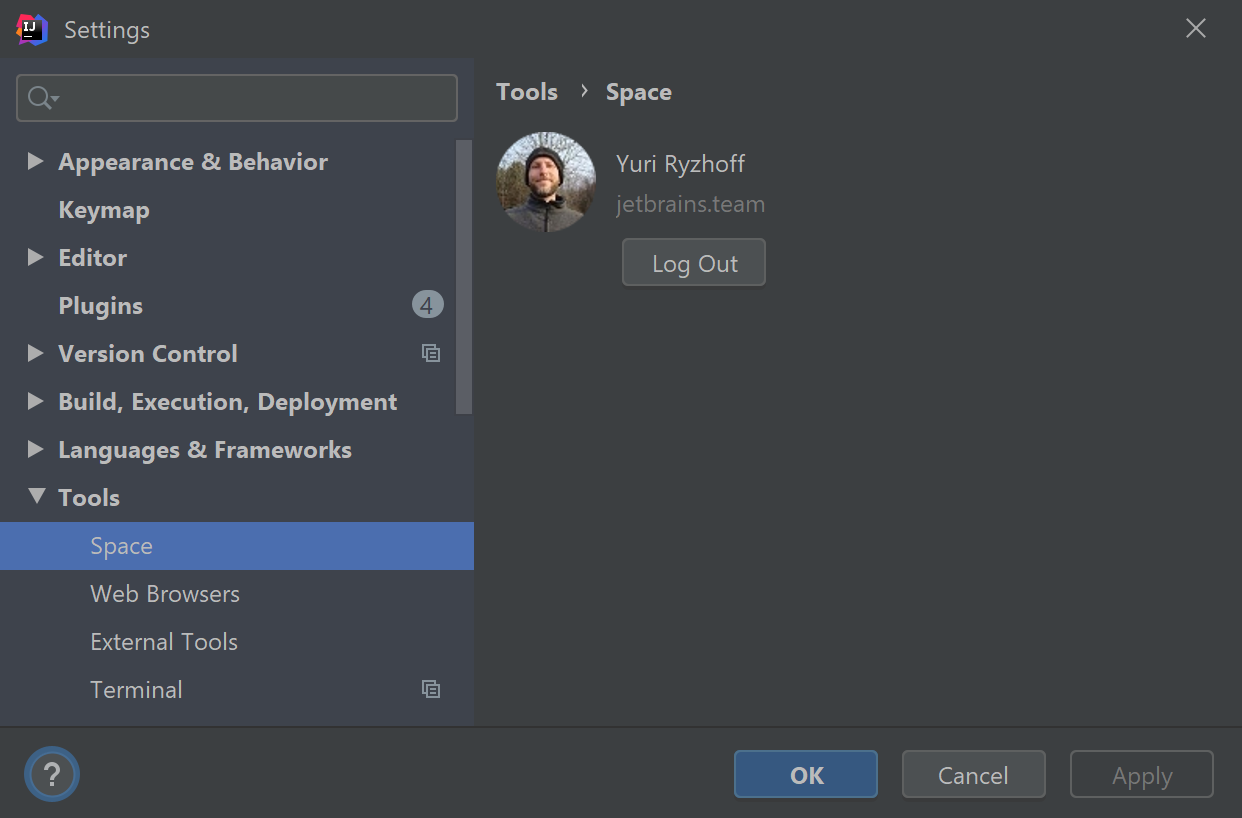Collapse the Tools section arrow
This screenshot has width=1242, height=818.
pos(37,496)
